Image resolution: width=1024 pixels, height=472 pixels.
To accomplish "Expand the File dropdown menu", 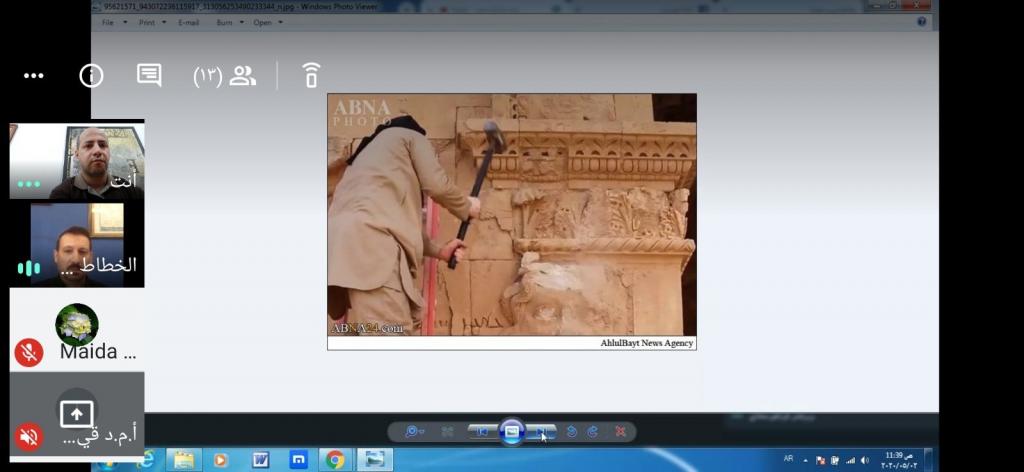I will (112, 22).
